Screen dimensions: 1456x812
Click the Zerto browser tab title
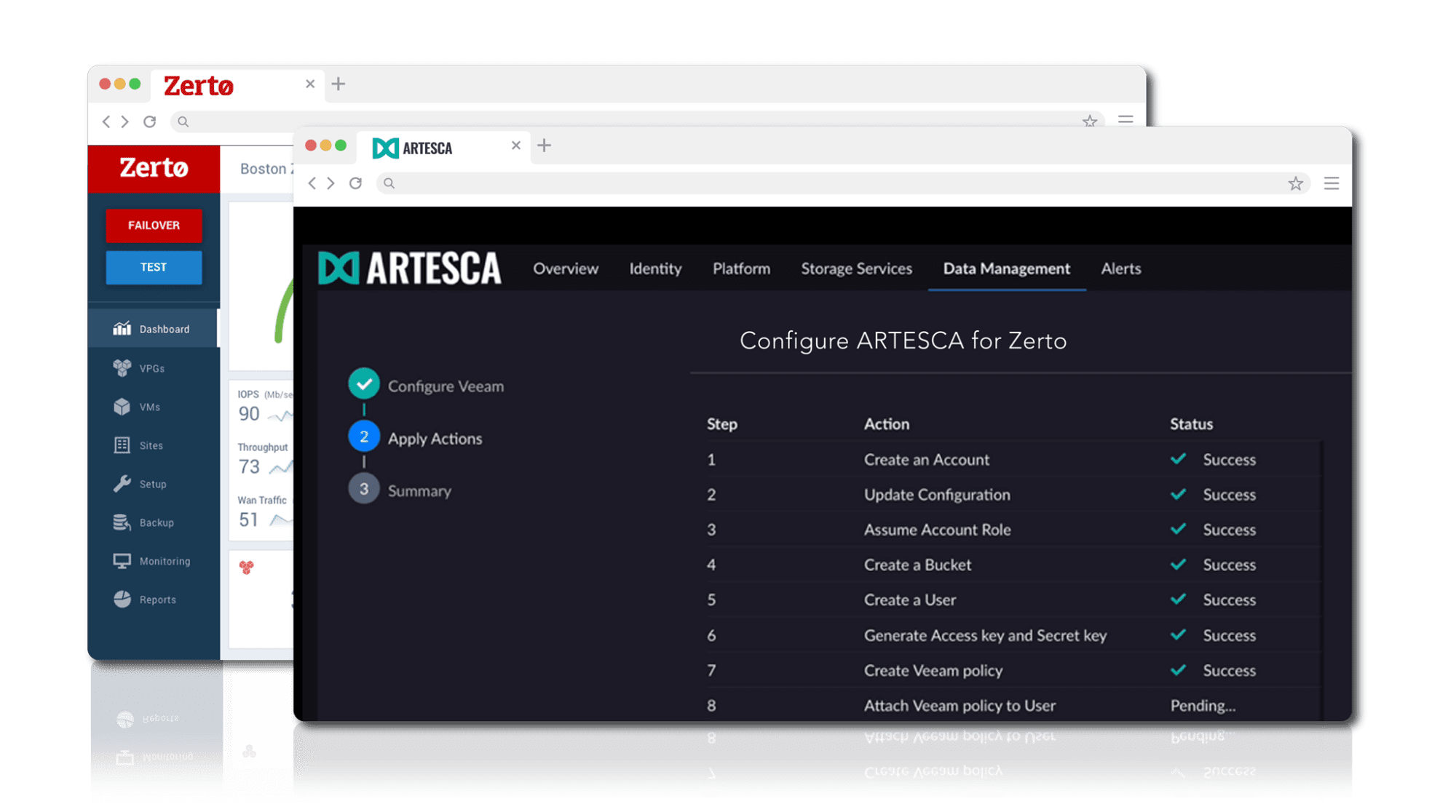point(199,86)
